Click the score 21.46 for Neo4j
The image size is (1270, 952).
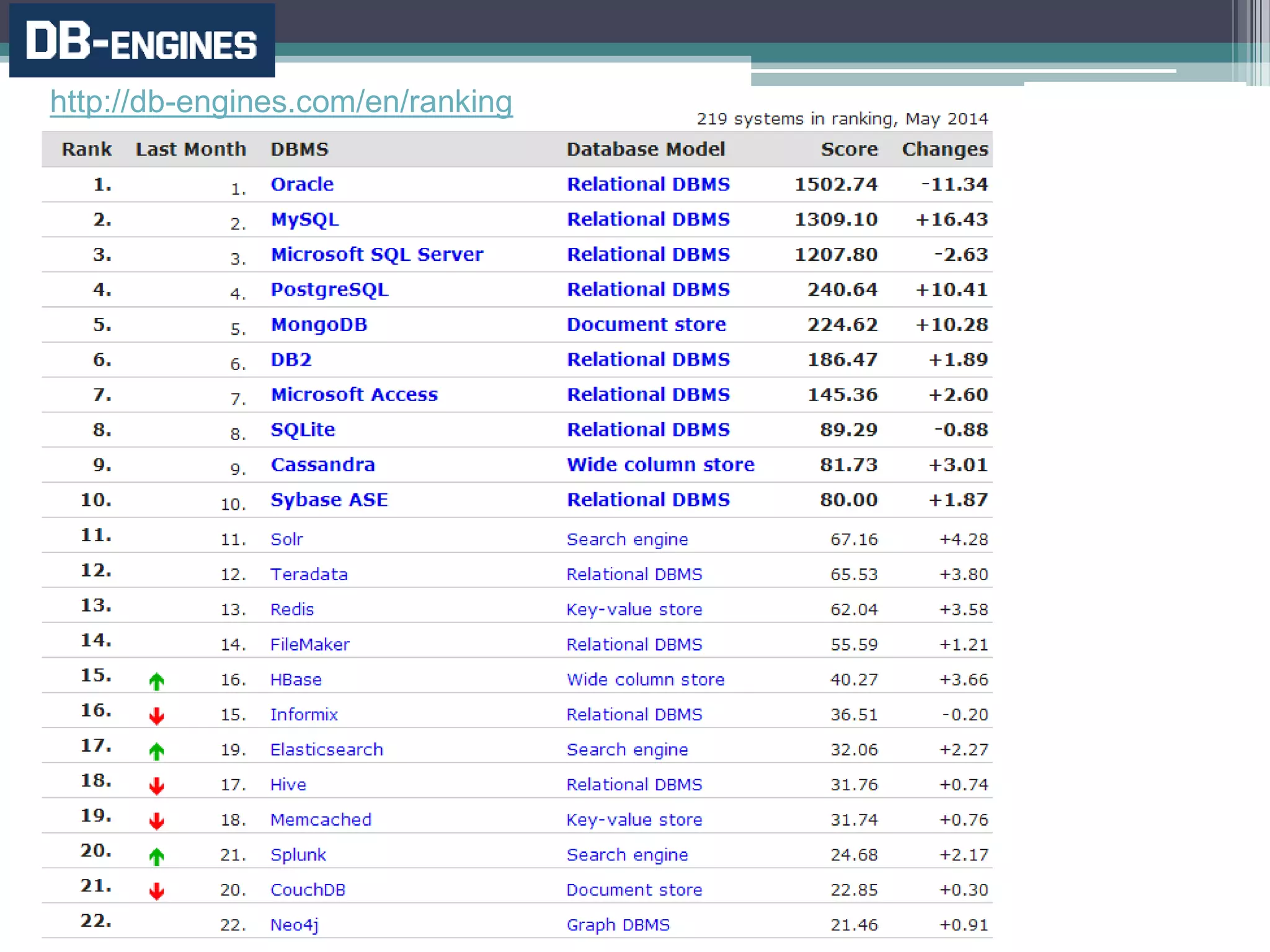[x=854, y=925]
